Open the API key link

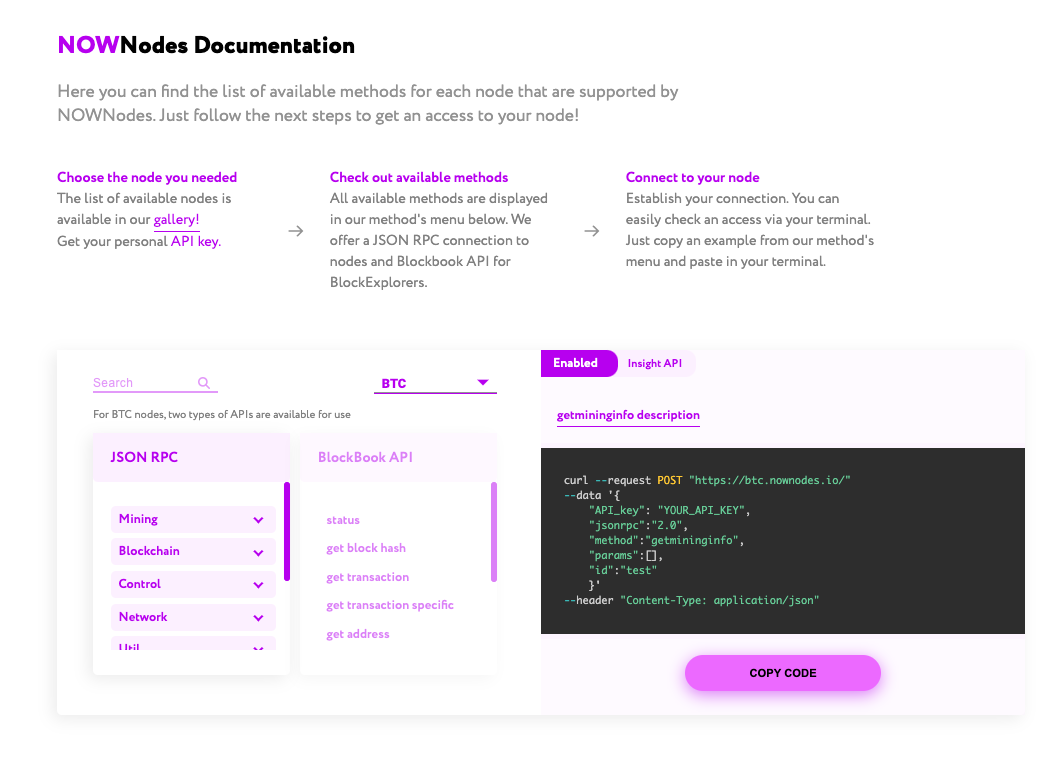[x=195, y=241]
